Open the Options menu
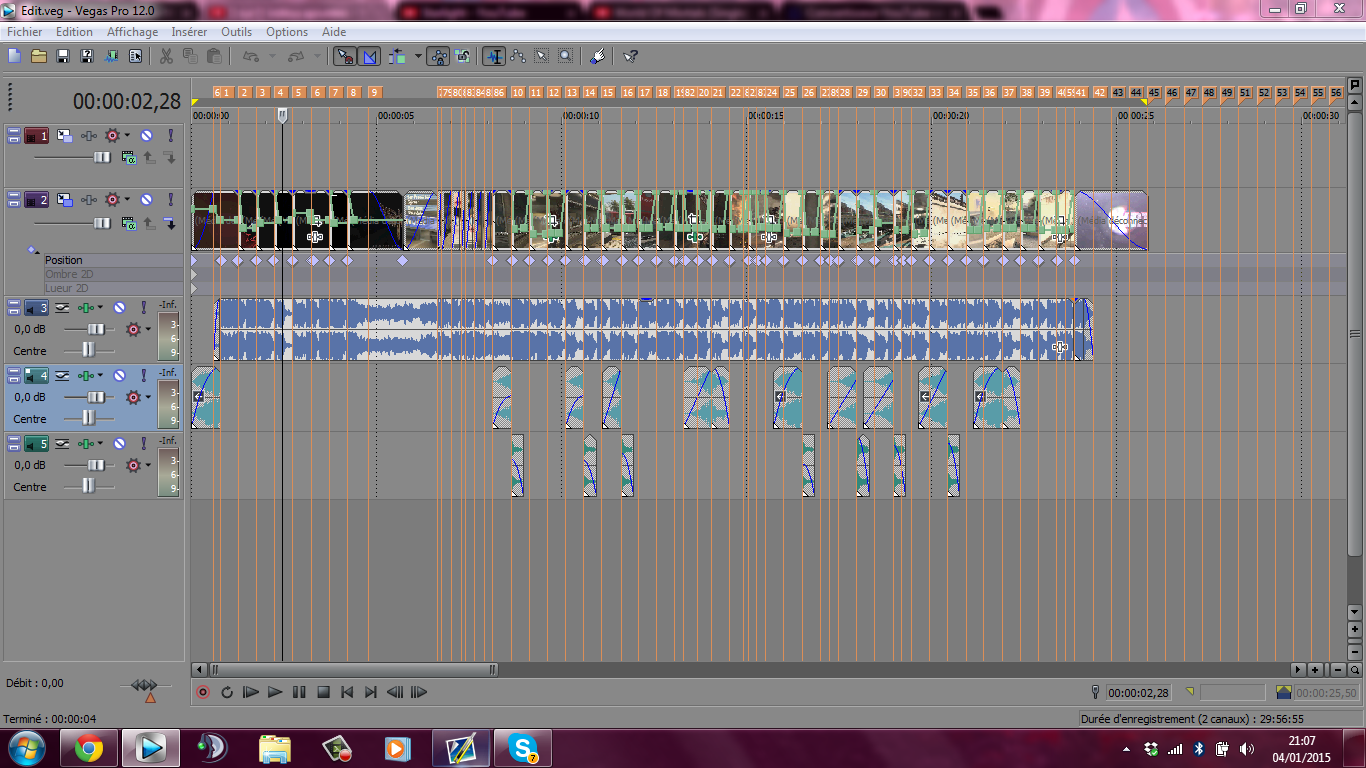This screenshot has width=1366, height=768. tap(287, 32)
